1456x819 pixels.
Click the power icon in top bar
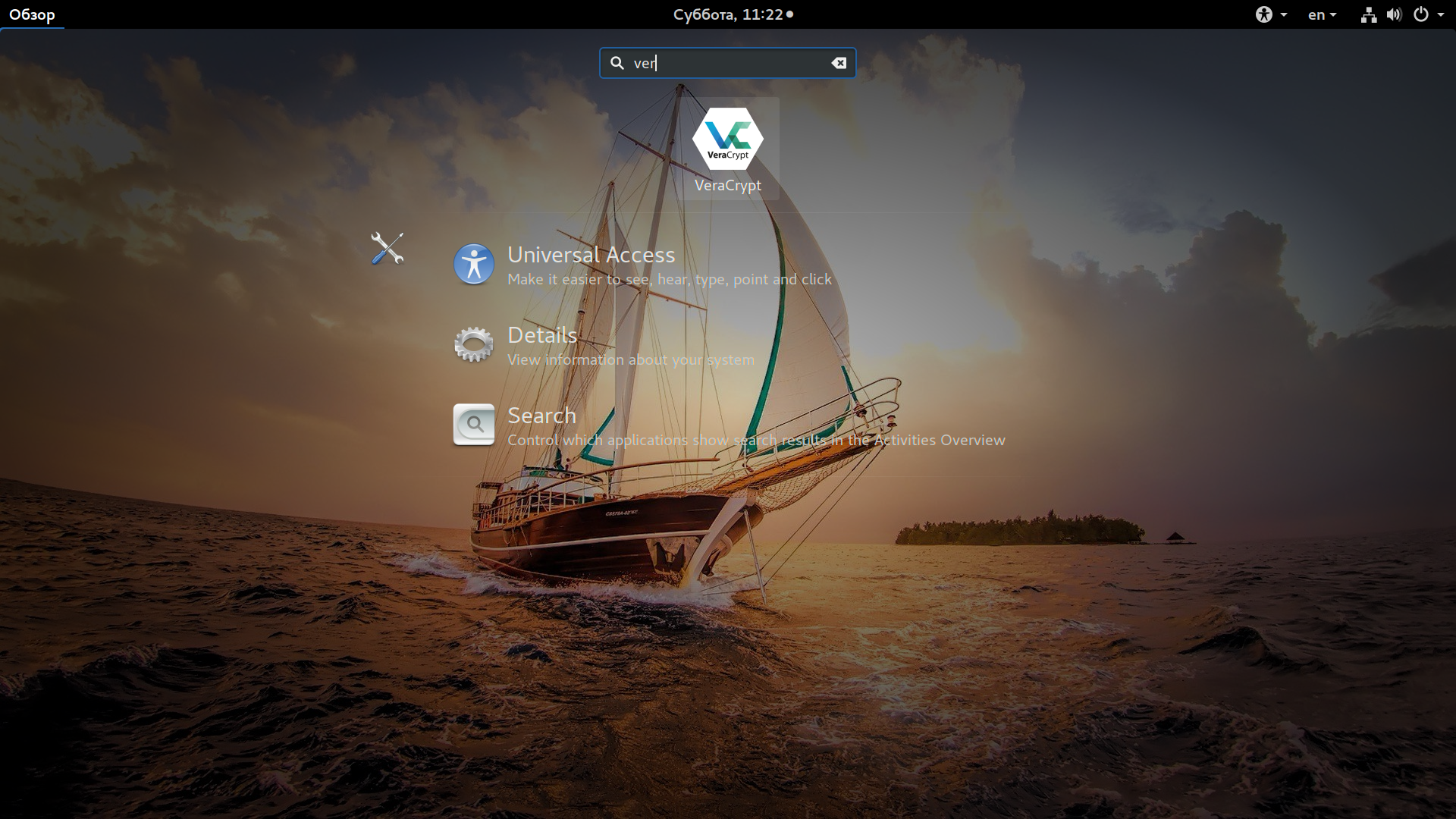1421,14
